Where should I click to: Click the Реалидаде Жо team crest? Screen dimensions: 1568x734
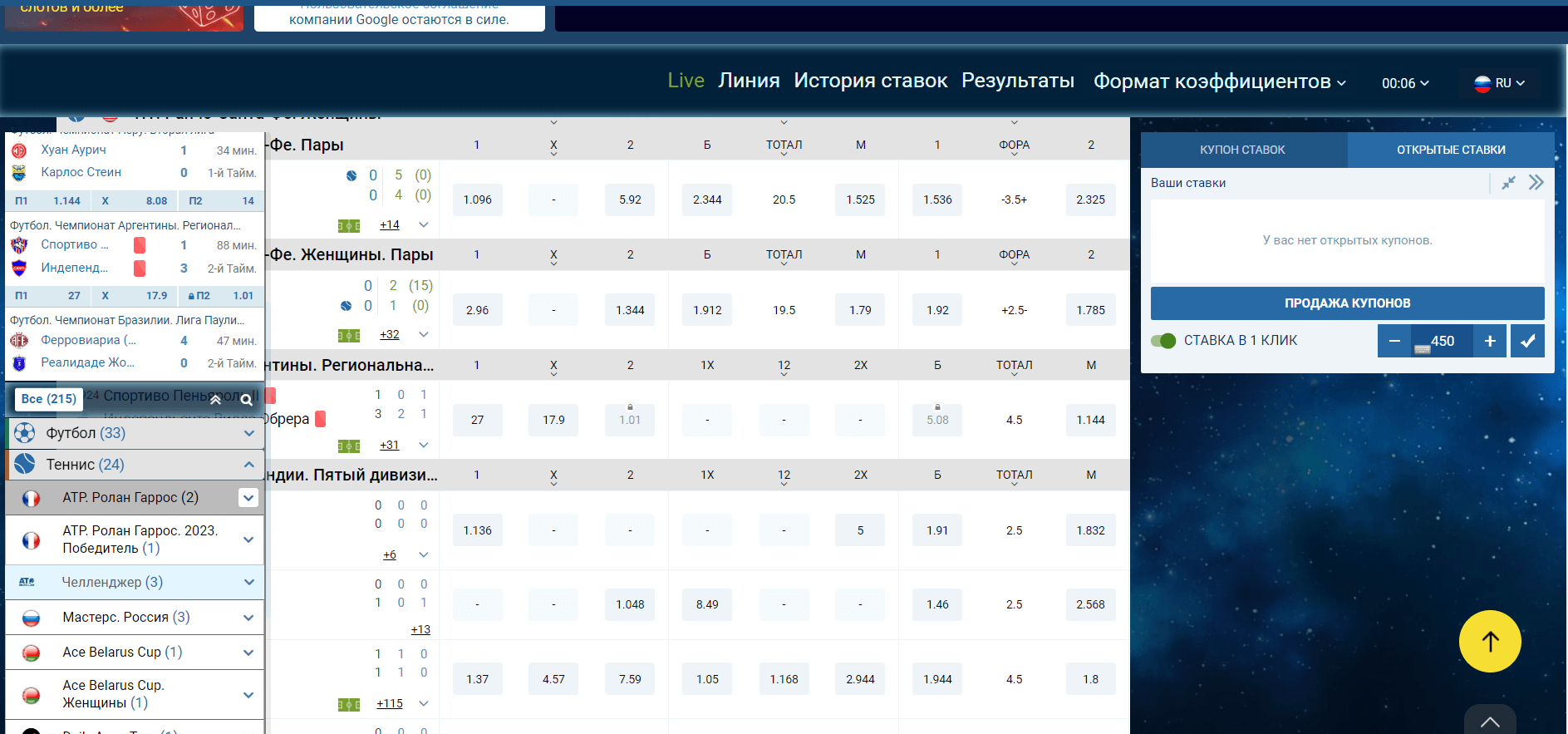(x=19, y=362)
